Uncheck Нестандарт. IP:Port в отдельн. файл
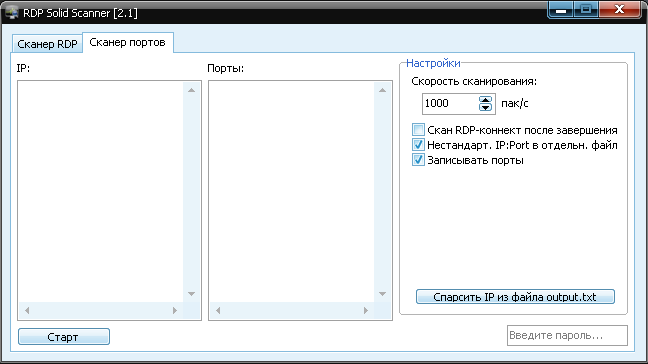This screenshot has width=648, height=364. [x=418, y=145]
